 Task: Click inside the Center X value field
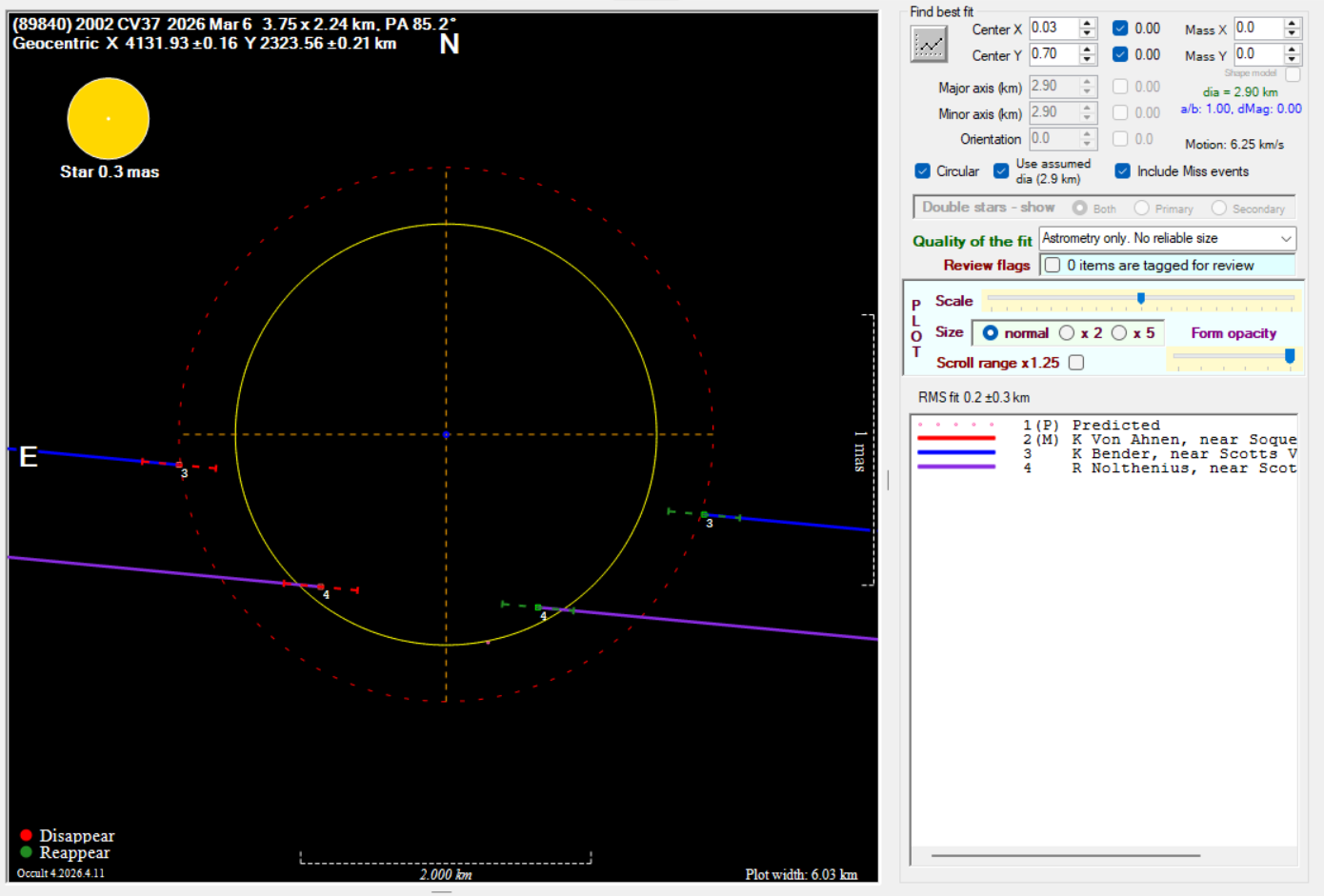[x=1053, y=29]
